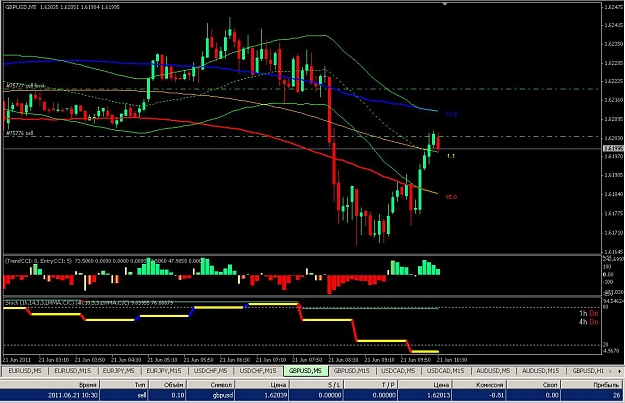Sort trades by the Тип column header
625x403 pixels.
pos(124,385)
